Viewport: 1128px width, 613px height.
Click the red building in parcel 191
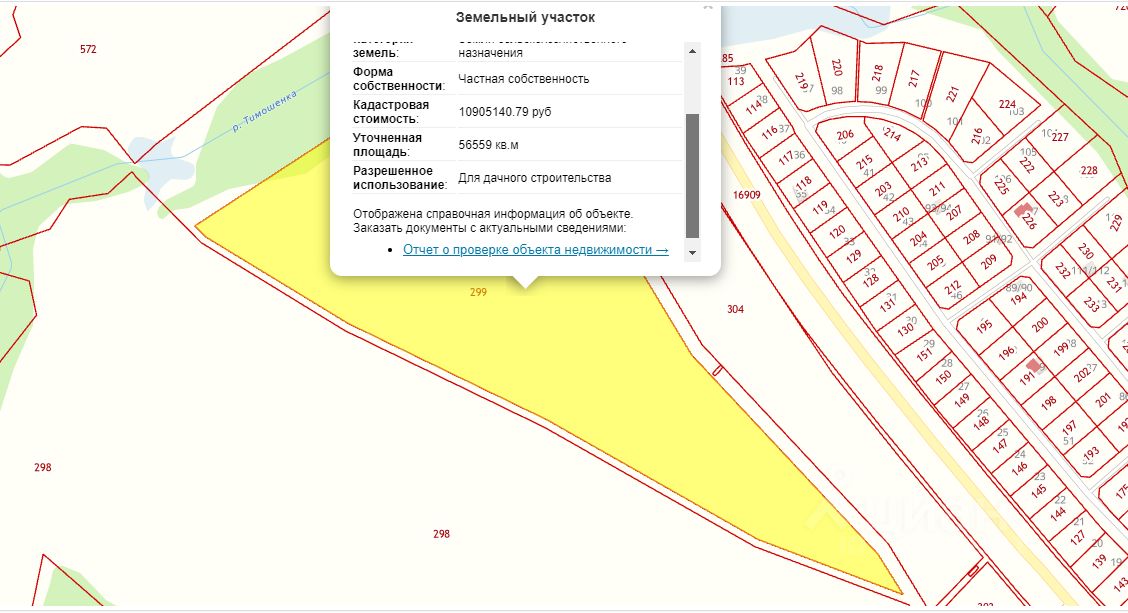(x=1033, y=367)
